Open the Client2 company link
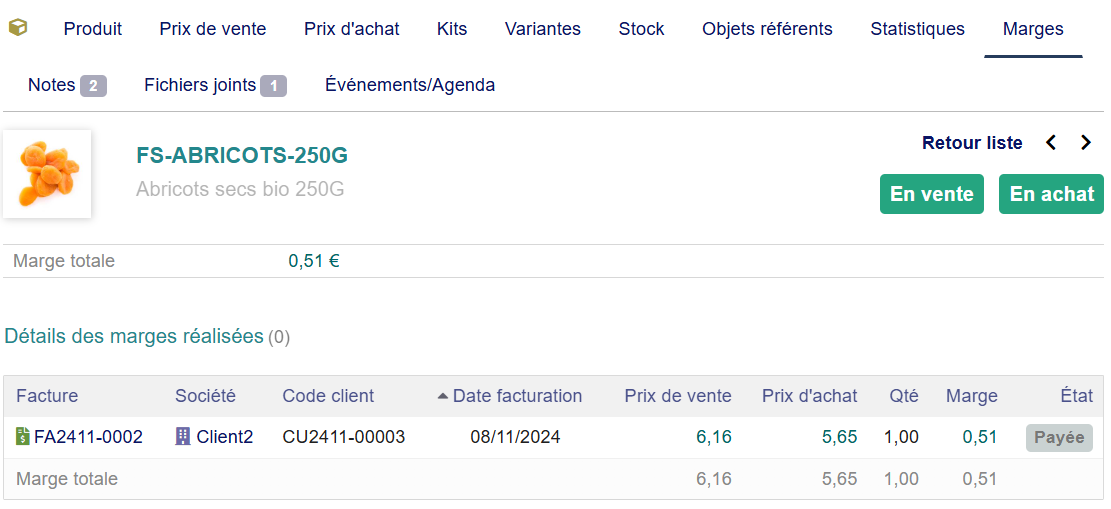Viewport: 1111px width, 509px height. click(225, 437)
